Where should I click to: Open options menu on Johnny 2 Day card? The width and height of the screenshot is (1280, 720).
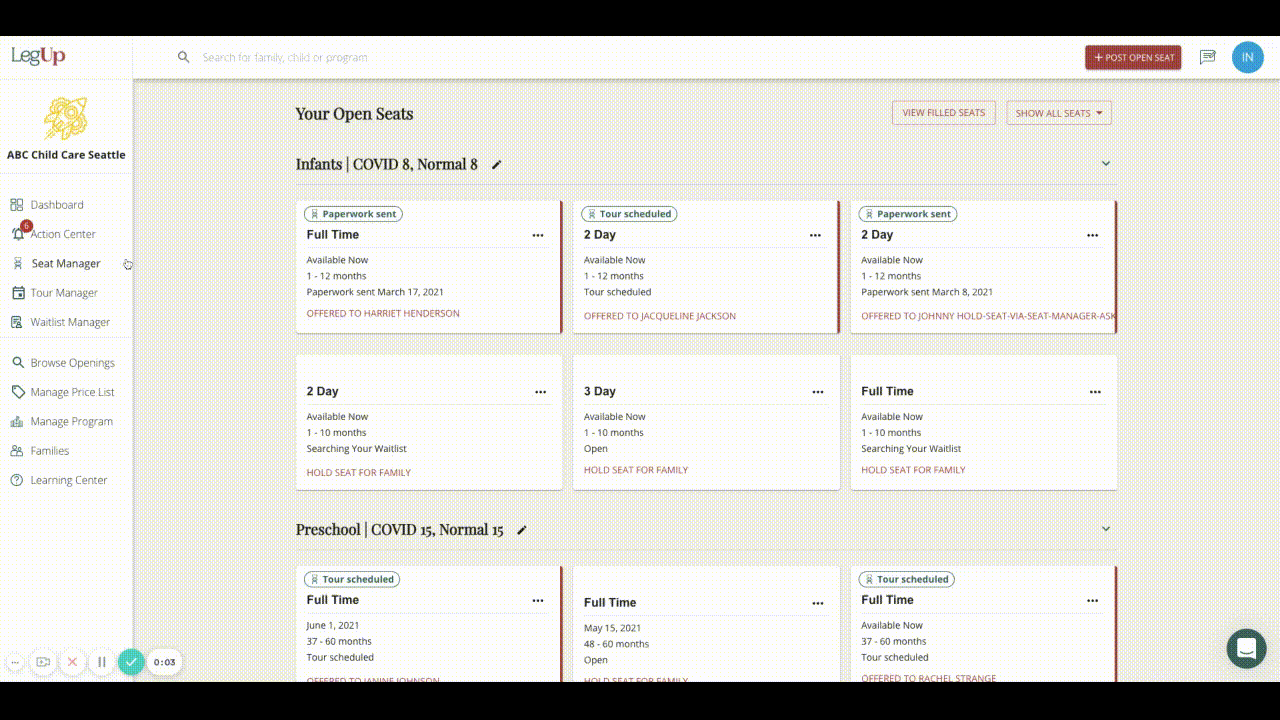click(1092, 236)
